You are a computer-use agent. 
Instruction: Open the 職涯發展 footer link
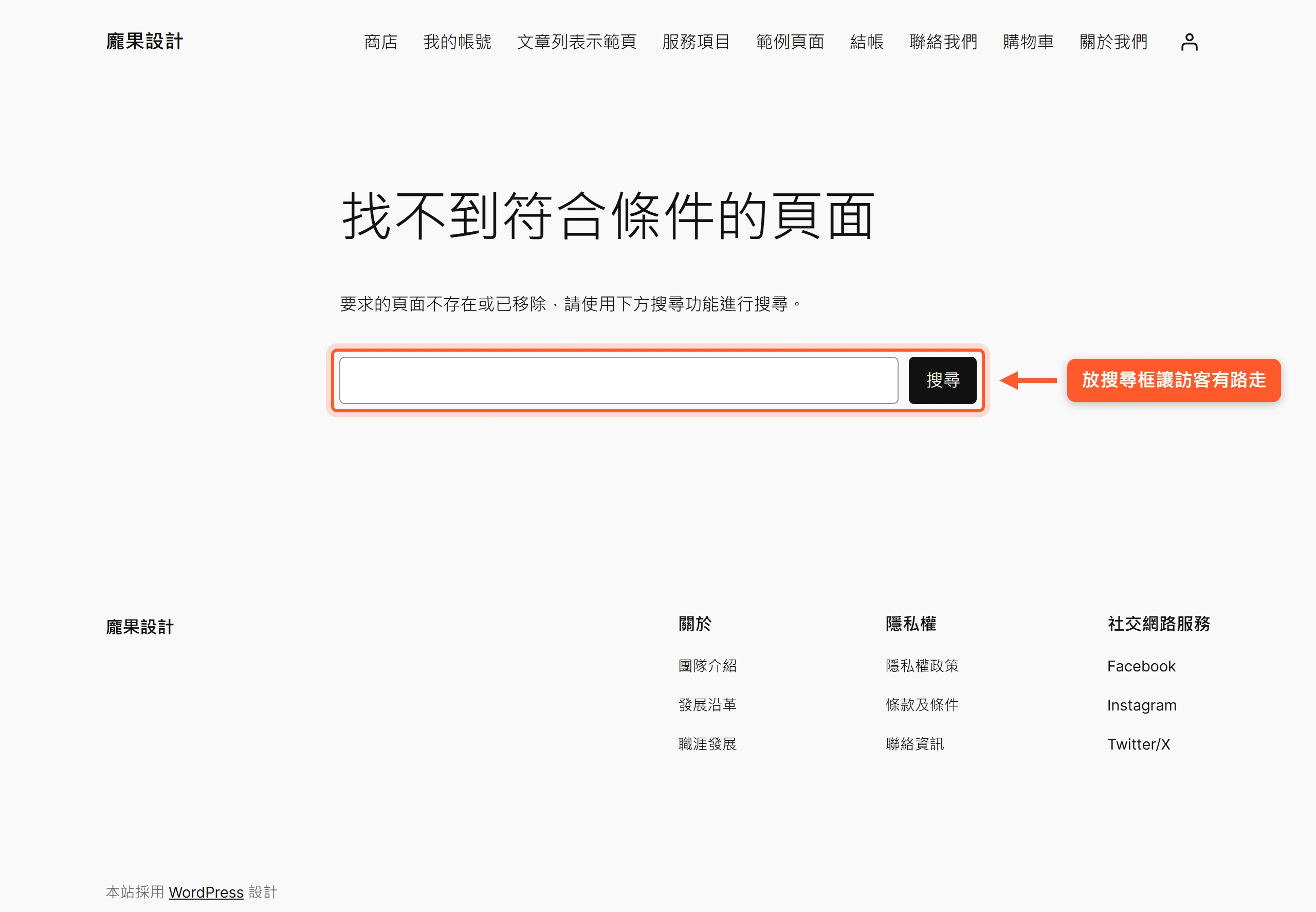point(707,744)
